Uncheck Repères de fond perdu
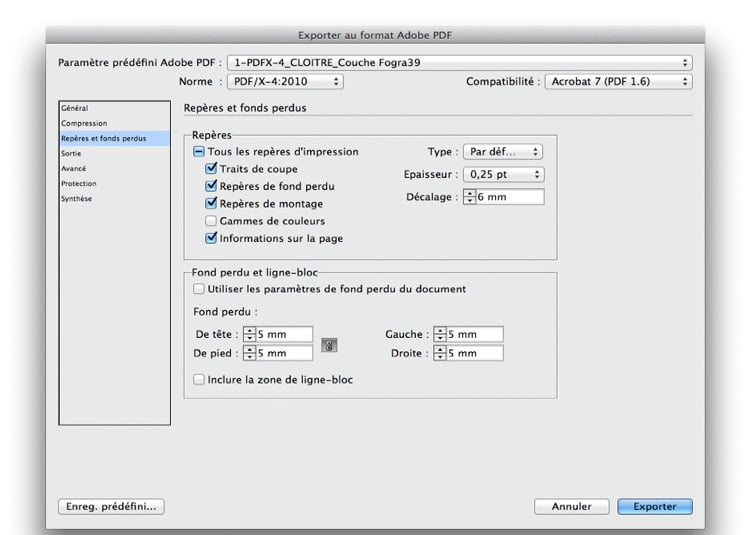Image resolution: width=750 pixels, height=535 pixels. [x=211, y=186]
